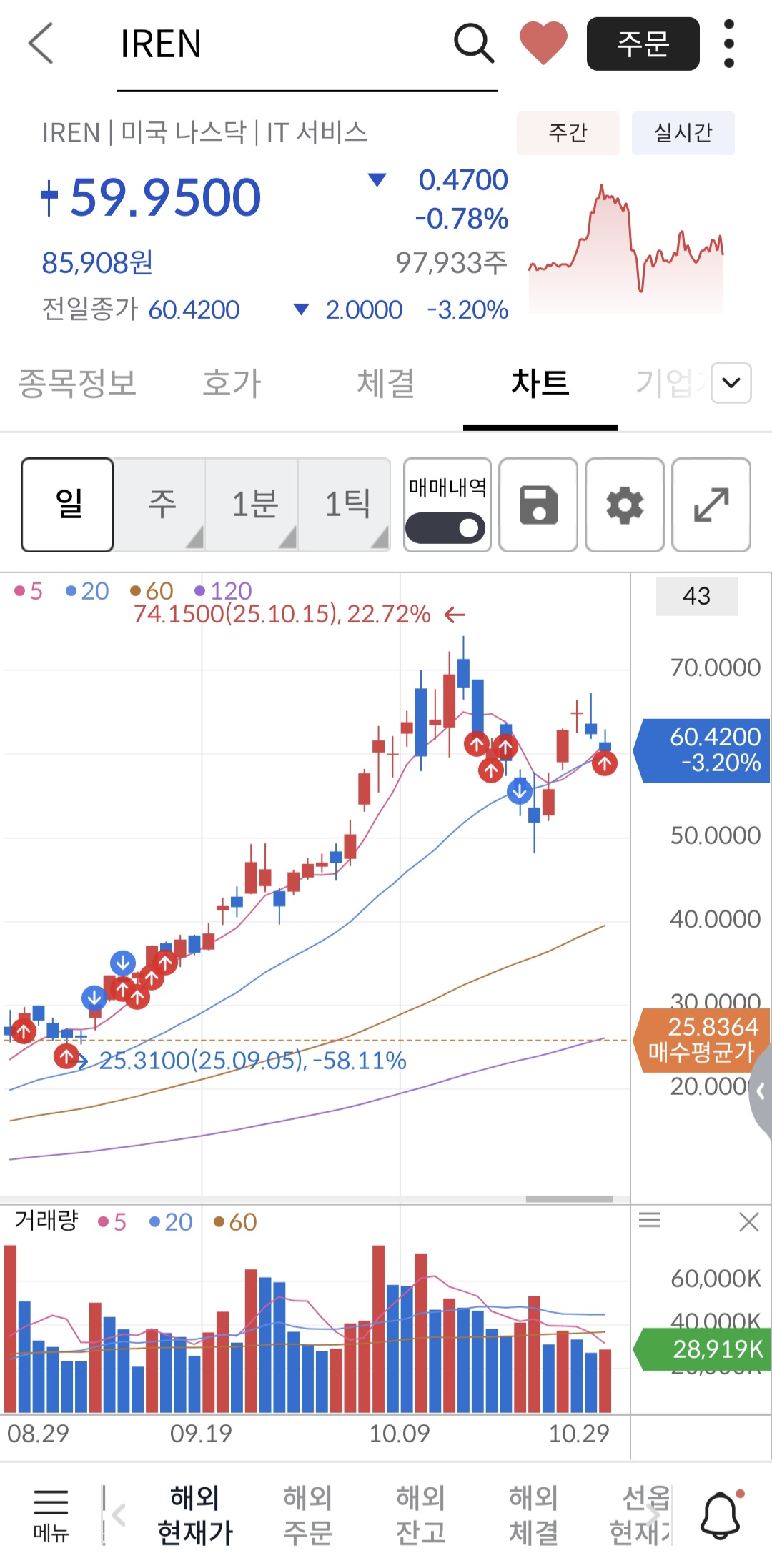Tap the volume 20-day average legend

[x=171, y=1222]
